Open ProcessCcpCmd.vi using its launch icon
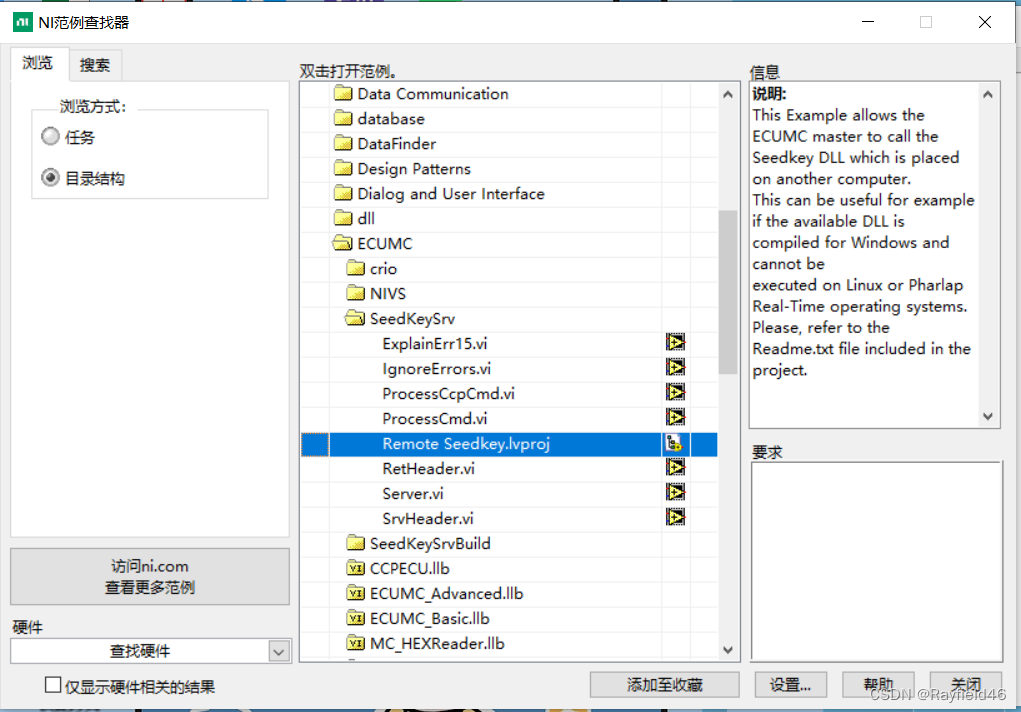1021x712 pixels. pos(676,393)
